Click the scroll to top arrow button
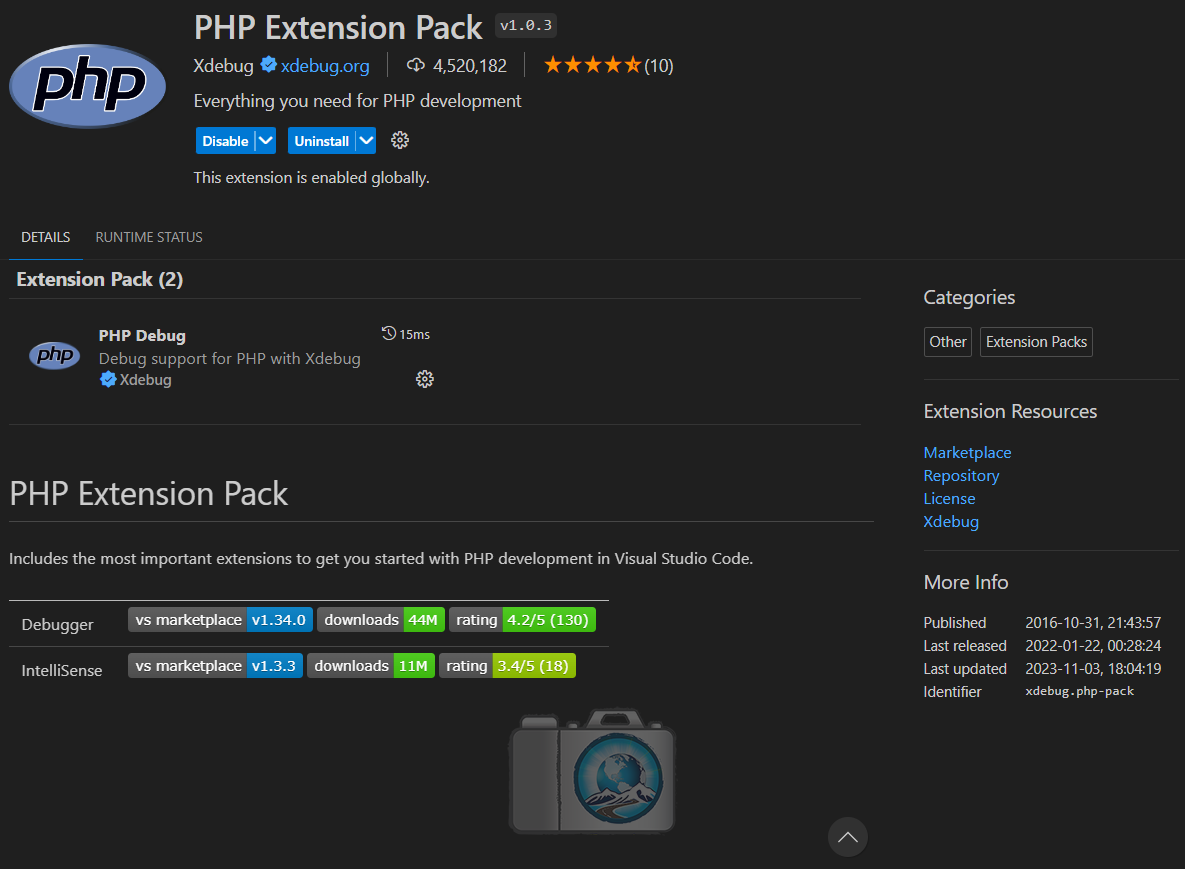1185x869 pixels. click(x=847, y=837)
